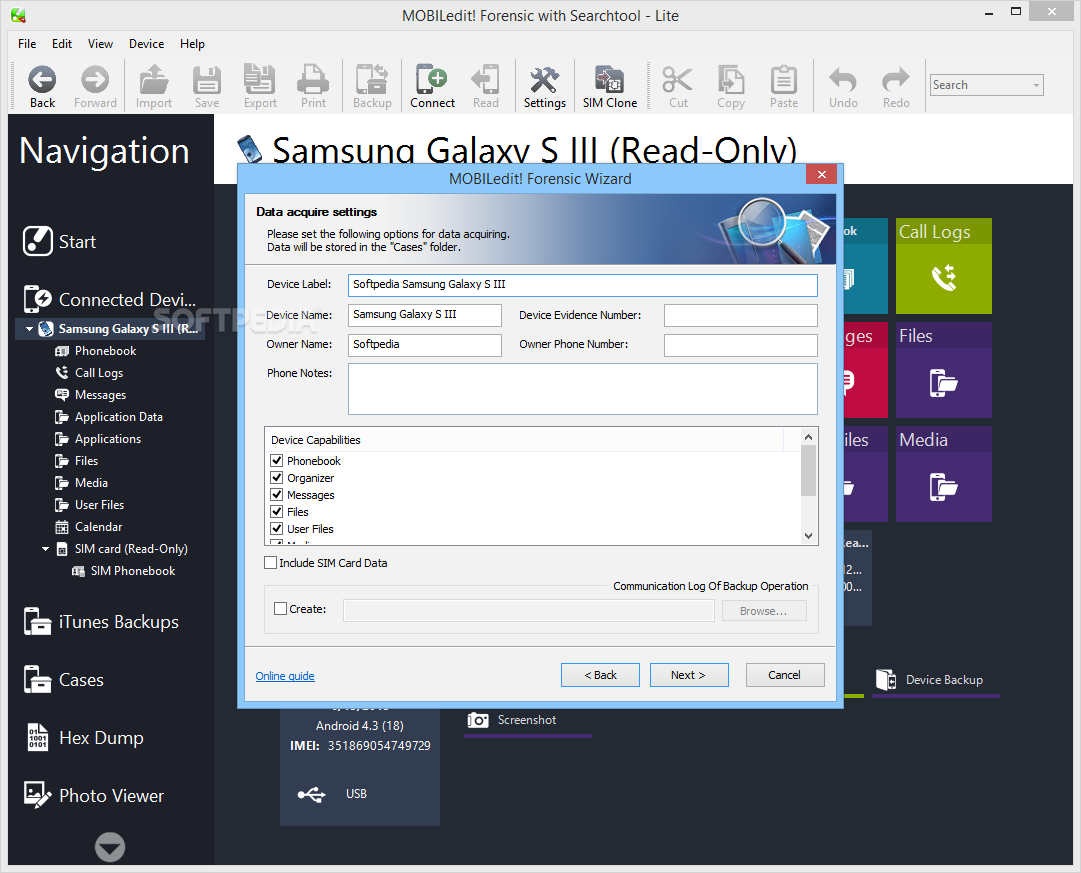Click the round down arrow below Photo Viewer
Screen dimensions: 1081x873
click(110, 847)
